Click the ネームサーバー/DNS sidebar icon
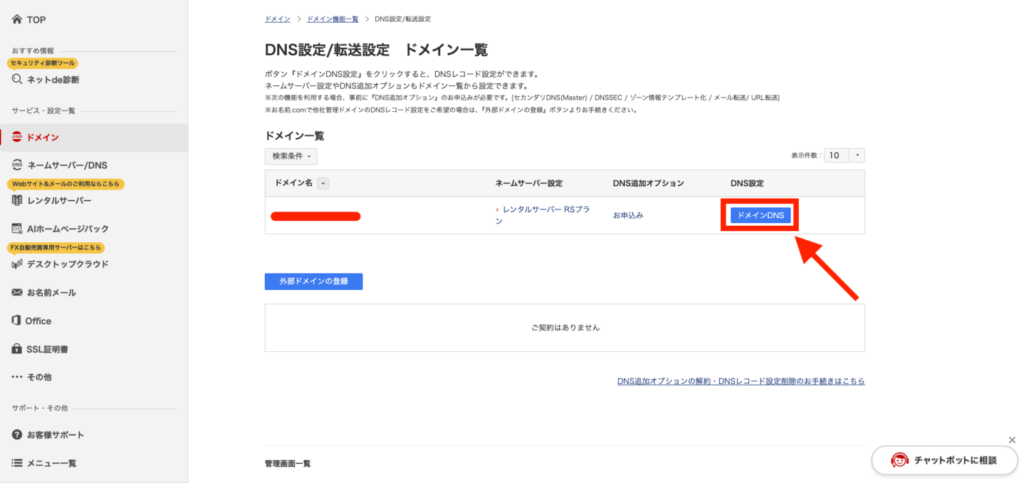 click(17, 165)
